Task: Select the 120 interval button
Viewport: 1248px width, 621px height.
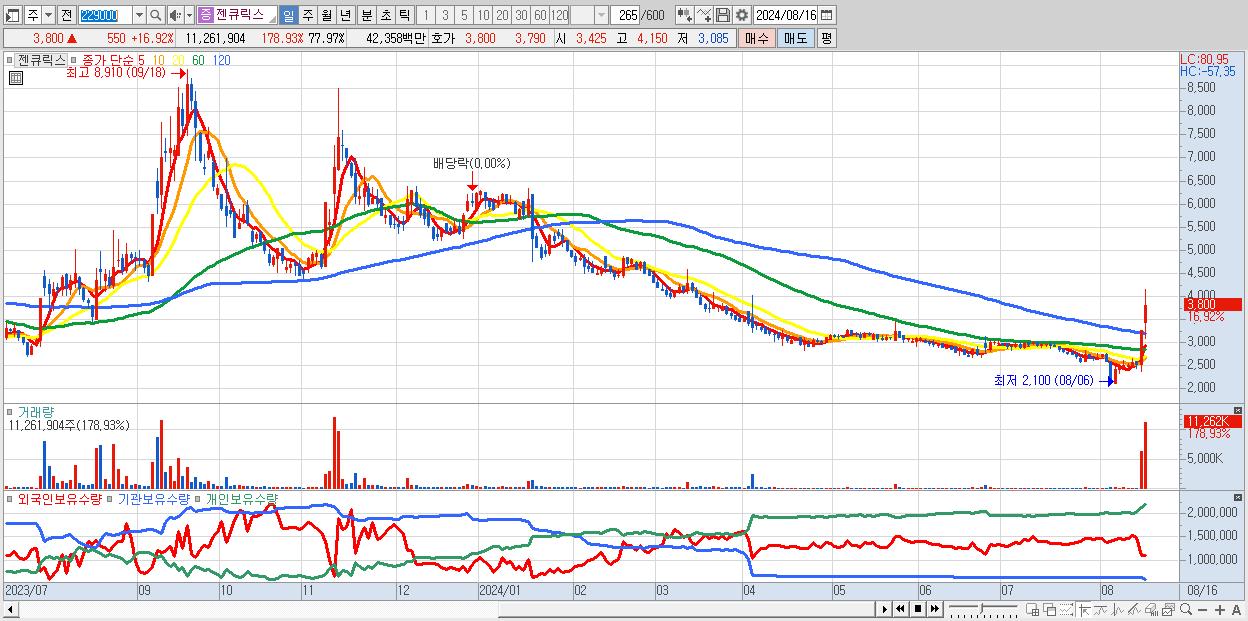Action: pyautogui.click(x=560, y=16)
